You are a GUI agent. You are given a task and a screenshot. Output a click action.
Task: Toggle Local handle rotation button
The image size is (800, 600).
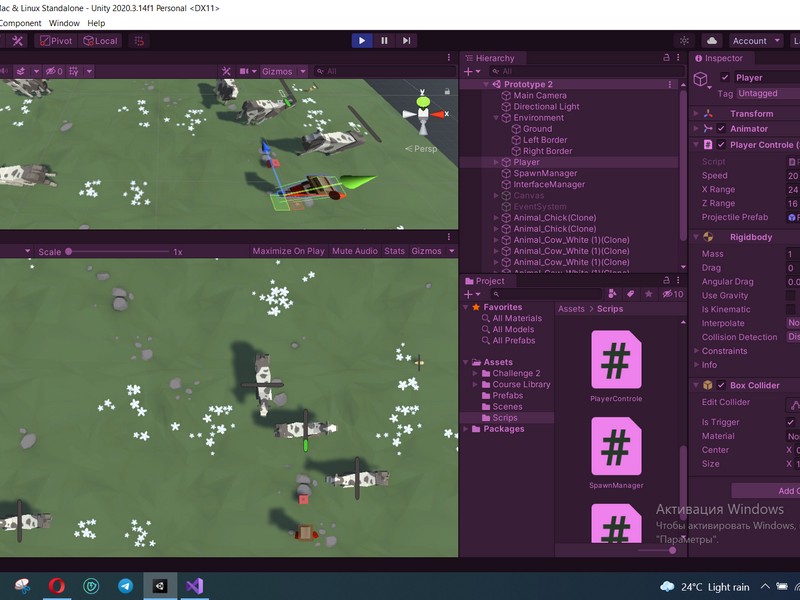tap(100, 41)
